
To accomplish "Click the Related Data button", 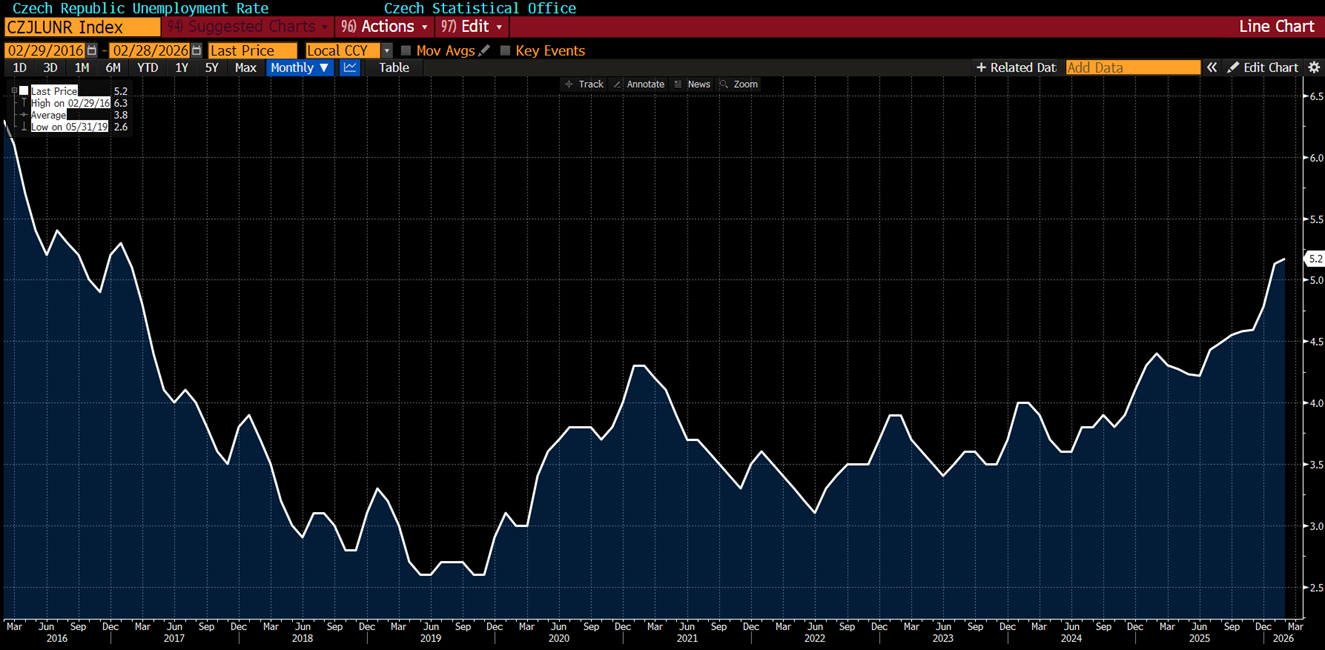I will click(x=1016, y=67).
